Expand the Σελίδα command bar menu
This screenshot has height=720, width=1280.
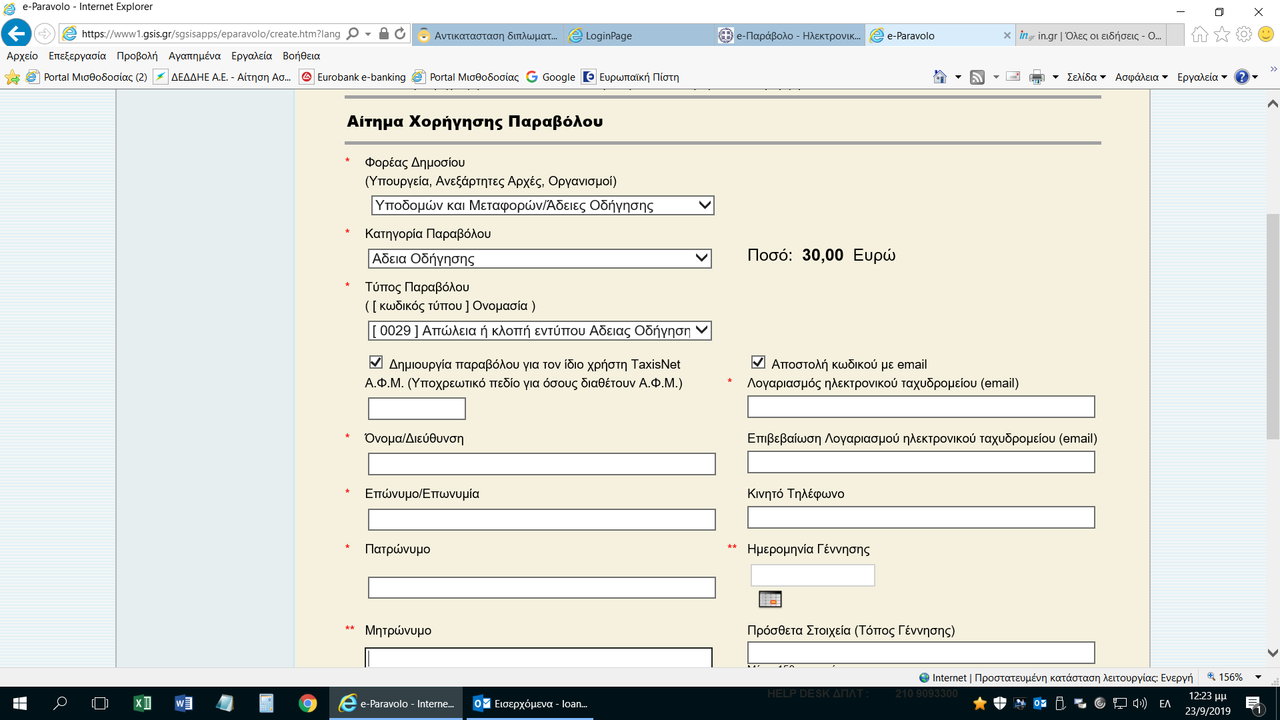[1086, 77]
